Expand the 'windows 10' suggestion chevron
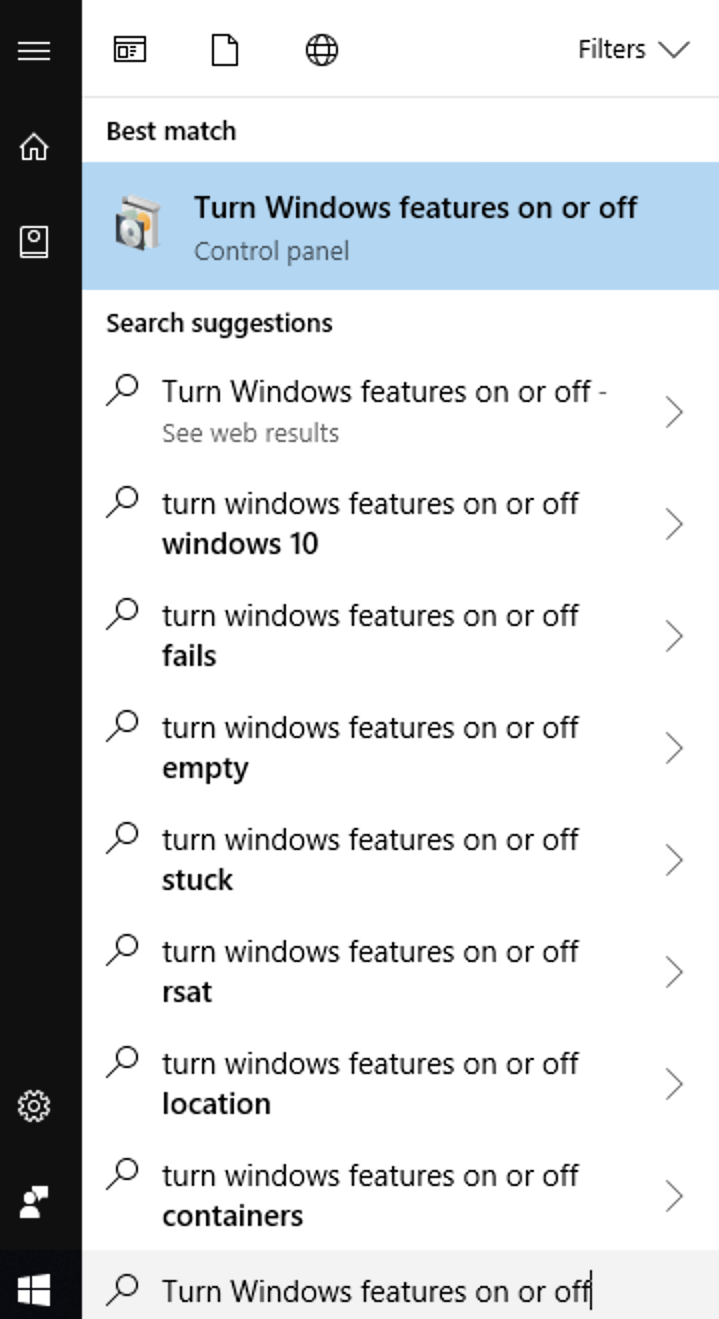The height and width of the screenshot is (1319, 719). click(674, 523)
